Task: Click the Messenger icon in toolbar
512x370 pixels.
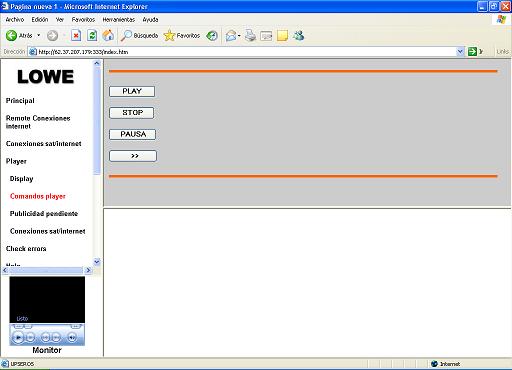Action: [x=299, y=35]
